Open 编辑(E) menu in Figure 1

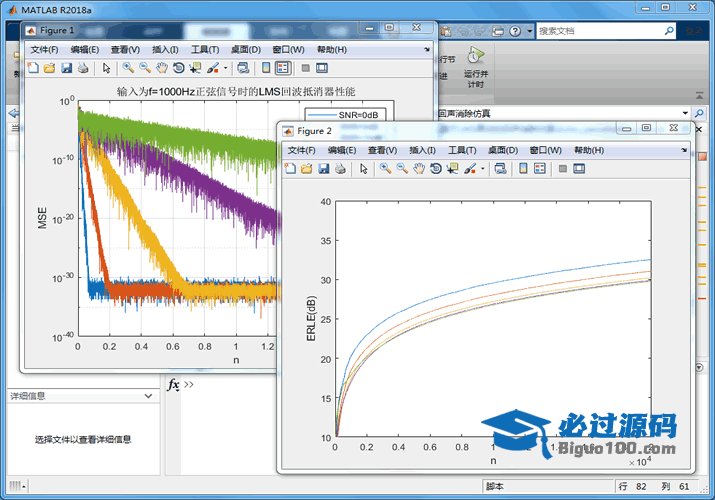[x=85, y=50]
